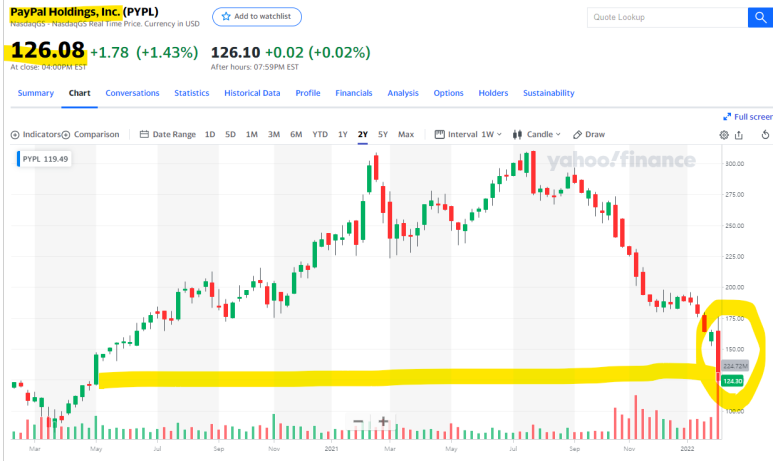Set chart range to Max
This screenshot has width=773, height=461.
point(406,135)
